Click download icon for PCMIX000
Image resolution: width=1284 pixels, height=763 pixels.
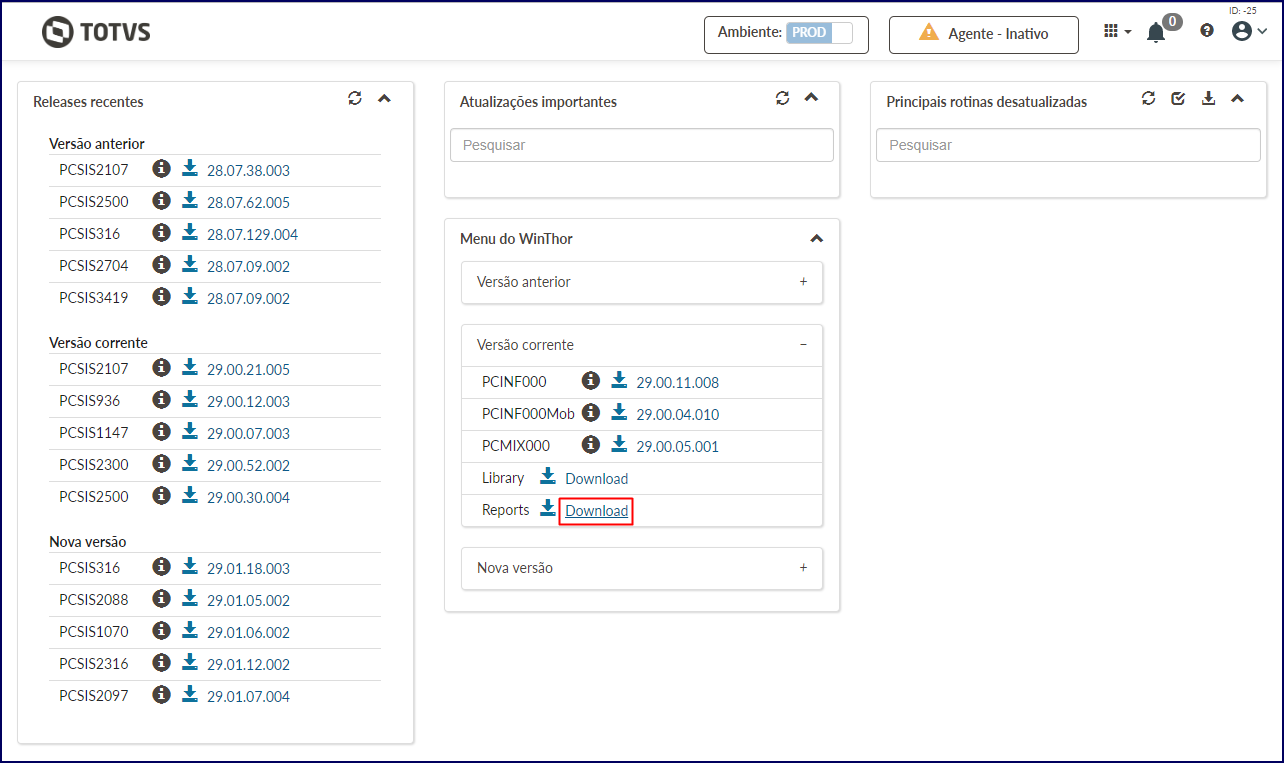point(619,444)
